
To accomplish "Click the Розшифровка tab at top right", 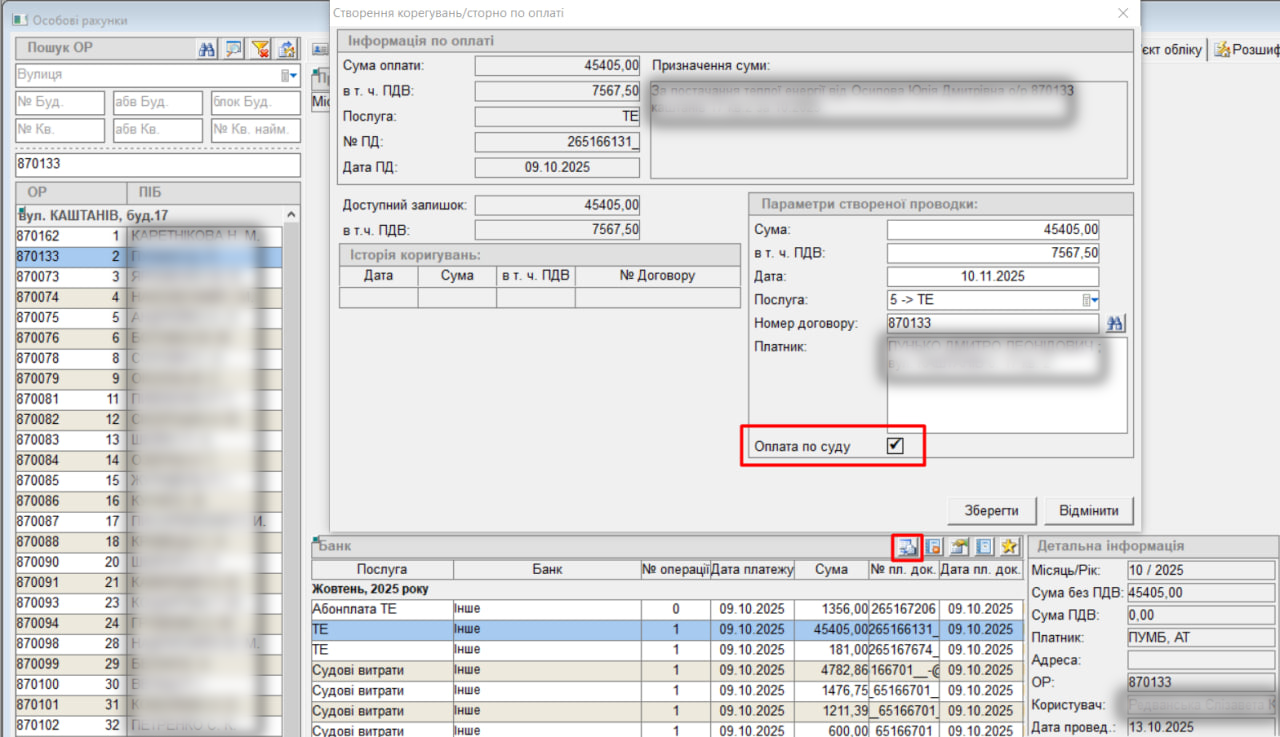I will [1246, 49].
